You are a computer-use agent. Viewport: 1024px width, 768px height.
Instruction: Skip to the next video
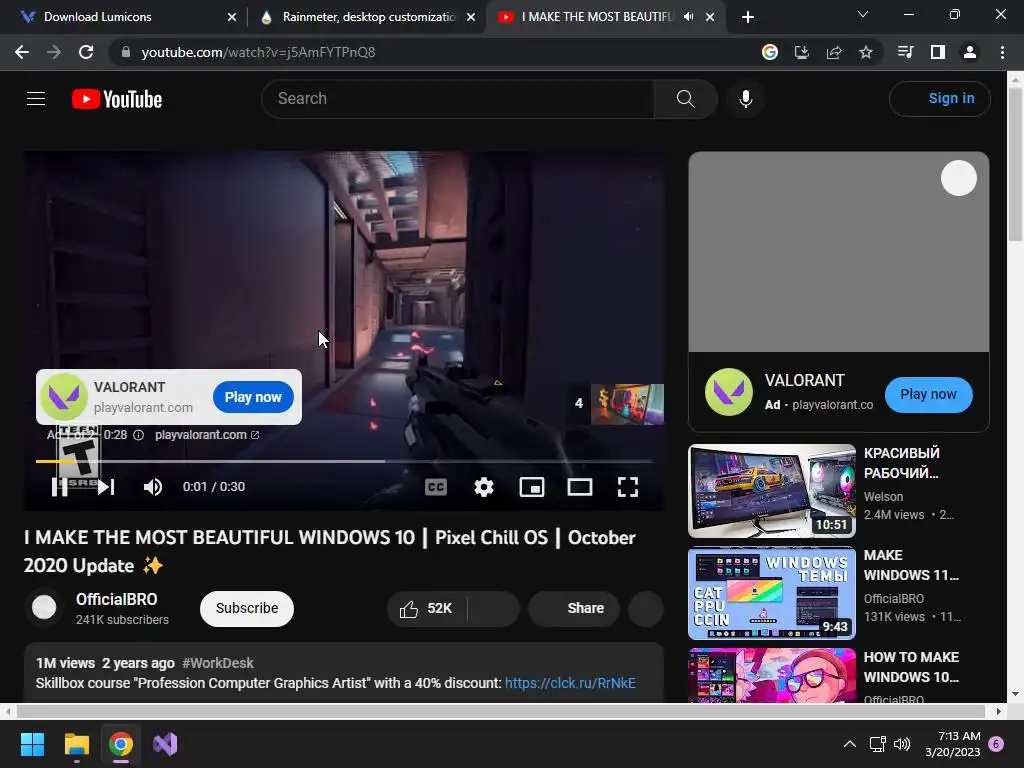tap(106, 487)
